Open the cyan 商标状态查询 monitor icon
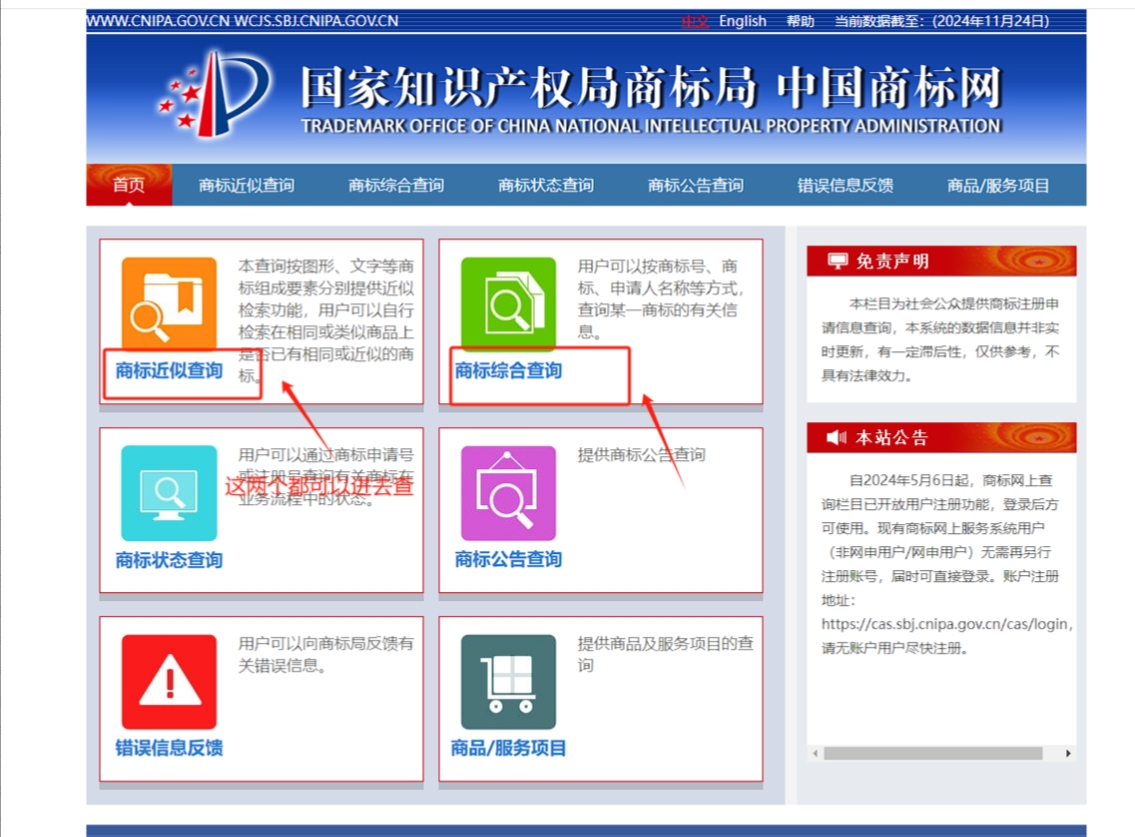Screen dimensions: 1135x837 169,493
